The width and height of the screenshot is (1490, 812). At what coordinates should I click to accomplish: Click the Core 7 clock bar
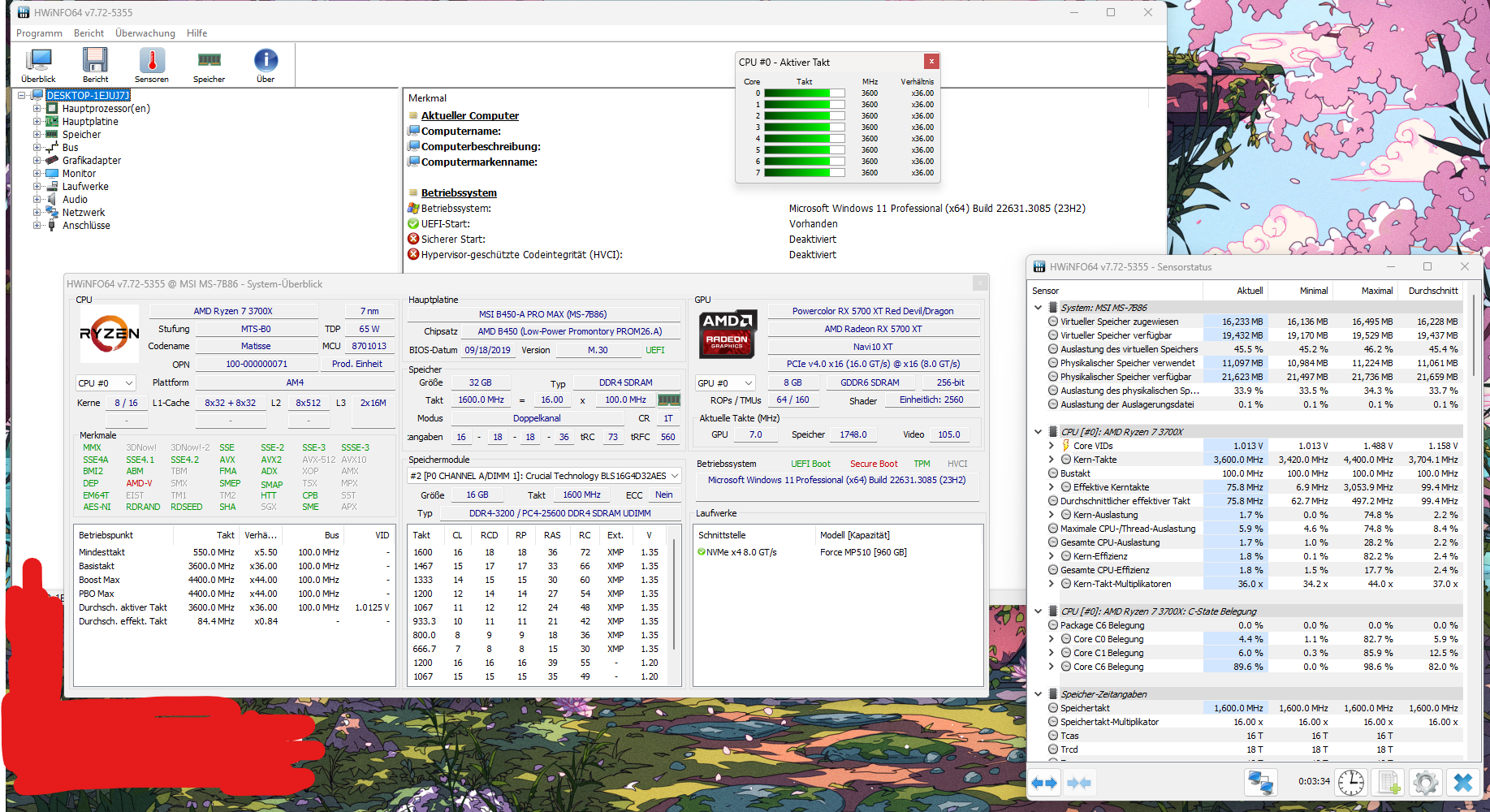(x=804, y=173)
